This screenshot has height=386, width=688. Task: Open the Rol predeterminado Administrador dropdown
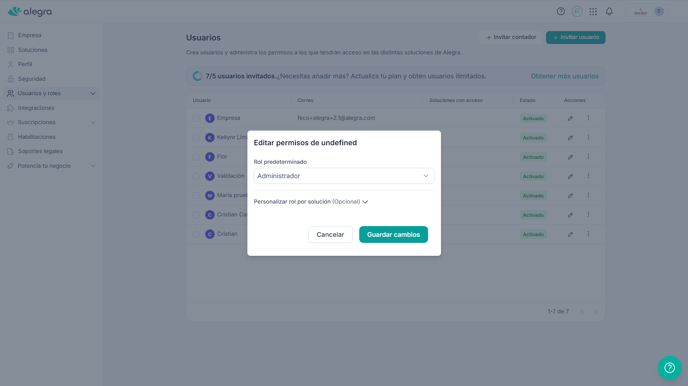344,176
